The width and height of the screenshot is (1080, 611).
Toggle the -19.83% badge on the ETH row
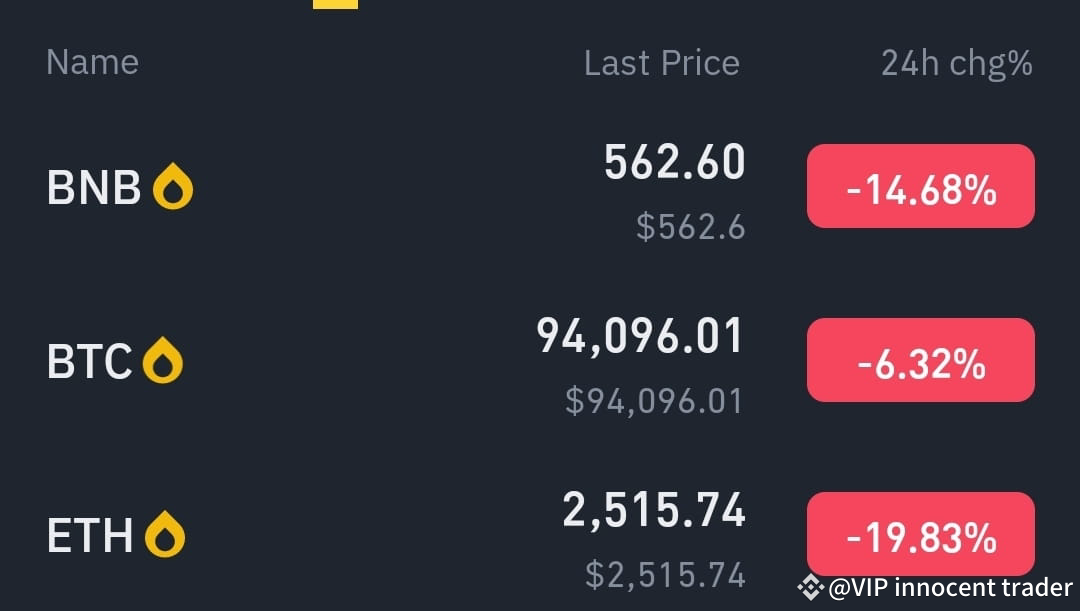coord(919,534)
